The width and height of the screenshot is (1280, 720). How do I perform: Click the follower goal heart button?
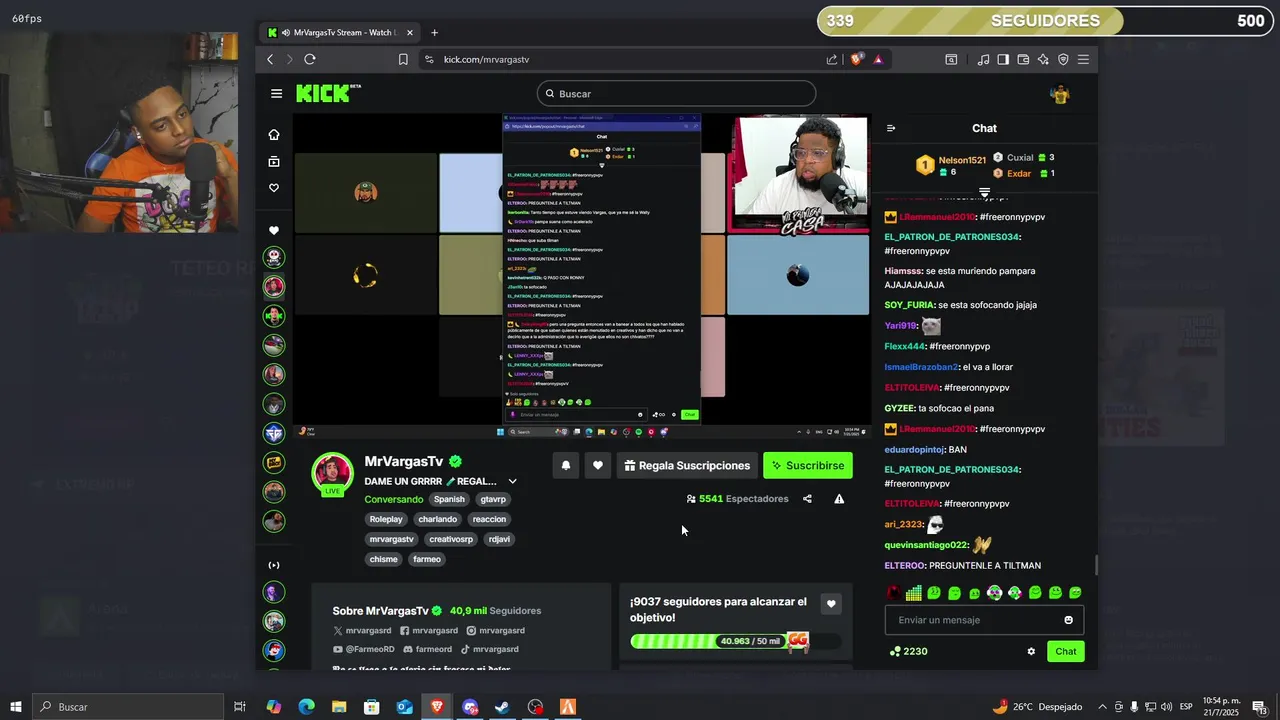coord(831,604)
